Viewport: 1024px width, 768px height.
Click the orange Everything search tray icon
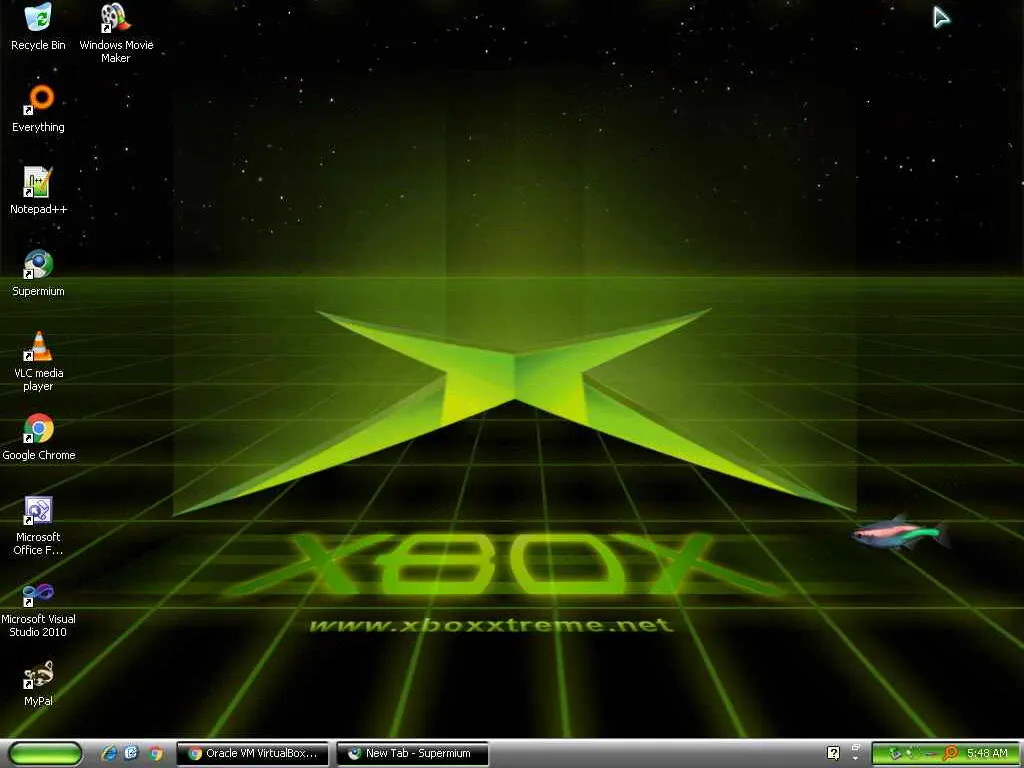(x=950, y=754)
